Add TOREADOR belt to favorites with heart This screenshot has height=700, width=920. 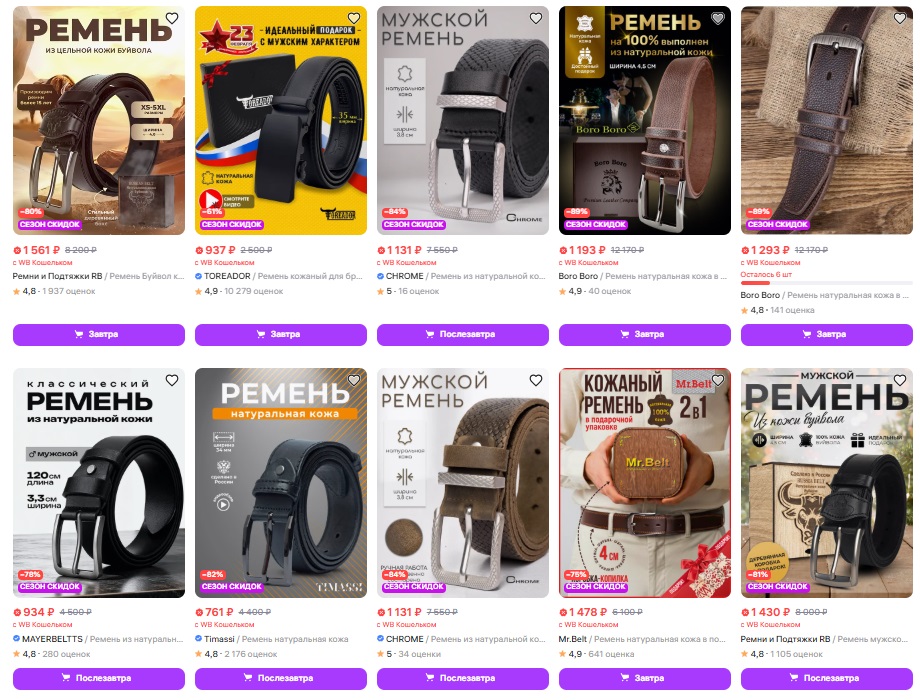click(354, 18)
